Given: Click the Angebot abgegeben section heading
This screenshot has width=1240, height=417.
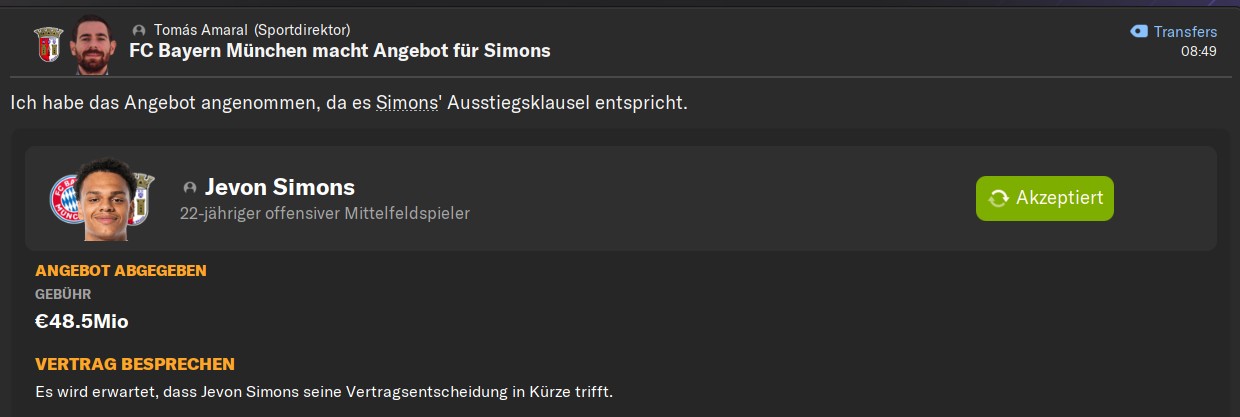Looking at the screenshot, I should tap(121, 270).
